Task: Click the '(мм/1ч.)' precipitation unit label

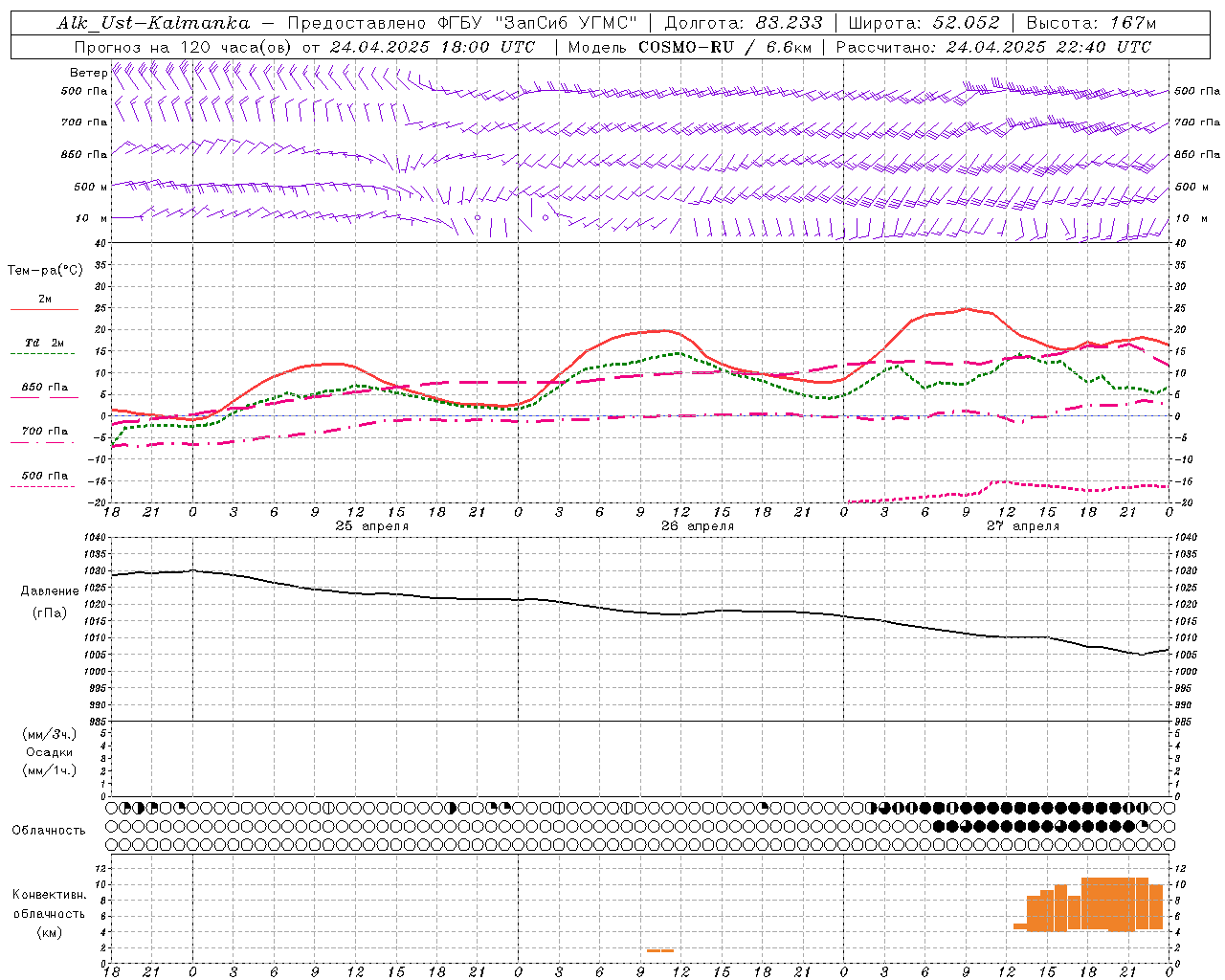Action: tap(50, 770)
